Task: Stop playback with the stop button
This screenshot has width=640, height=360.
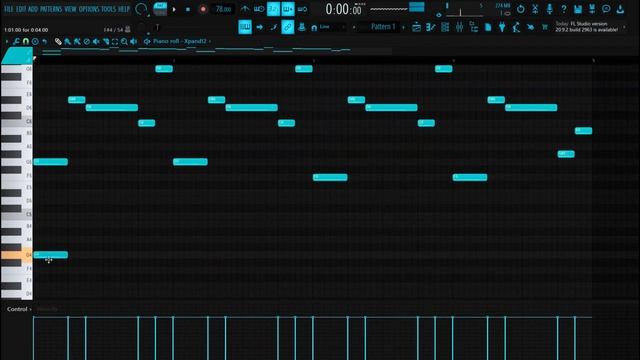Action: (188, 9)
